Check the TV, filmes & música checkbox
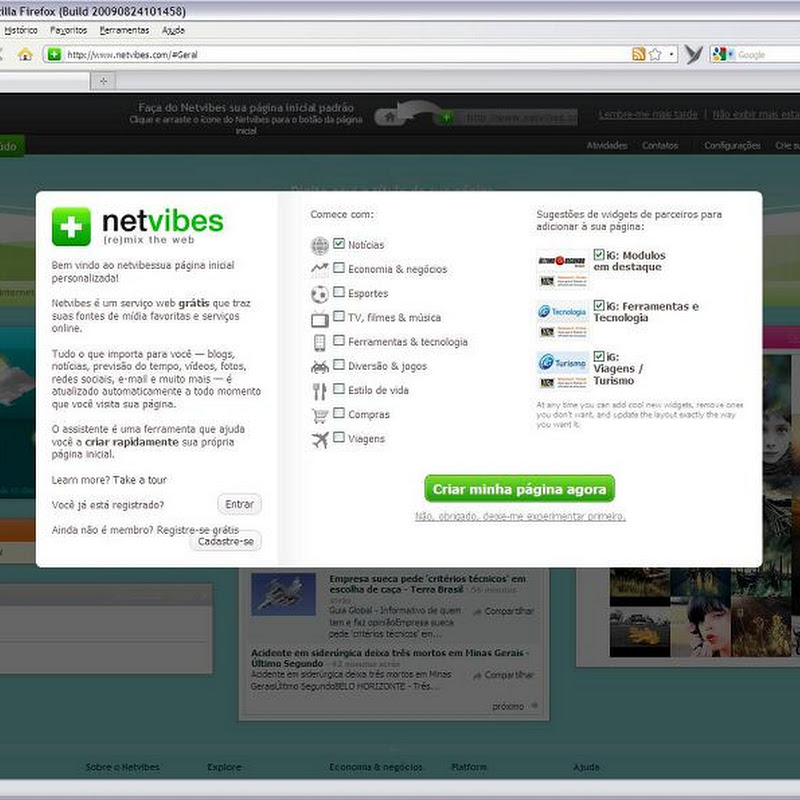800x800 pixels. (x=339, y=316)
